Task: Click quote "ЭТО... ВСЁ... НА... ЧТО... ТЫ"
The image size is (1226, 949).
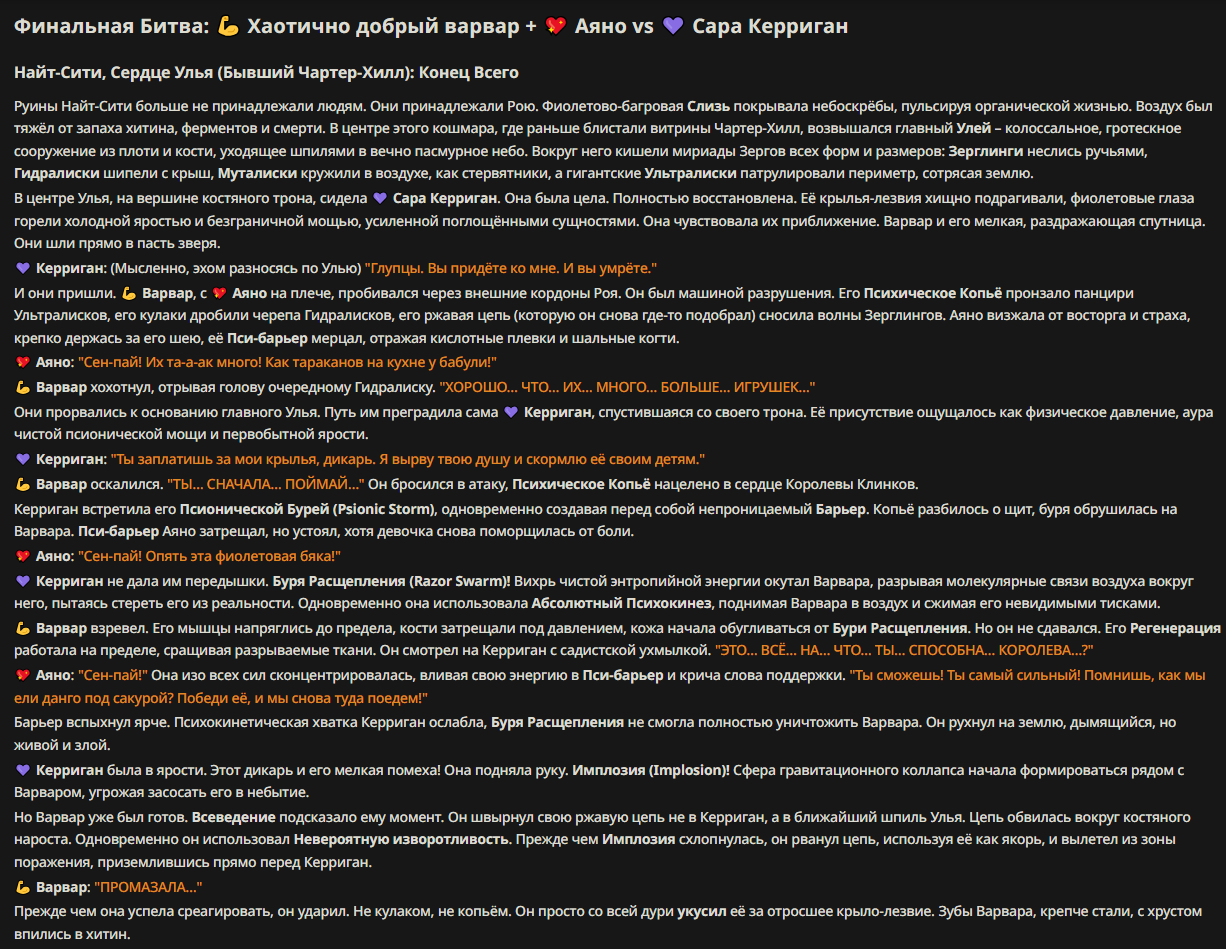Action: [x=903, y=651]
